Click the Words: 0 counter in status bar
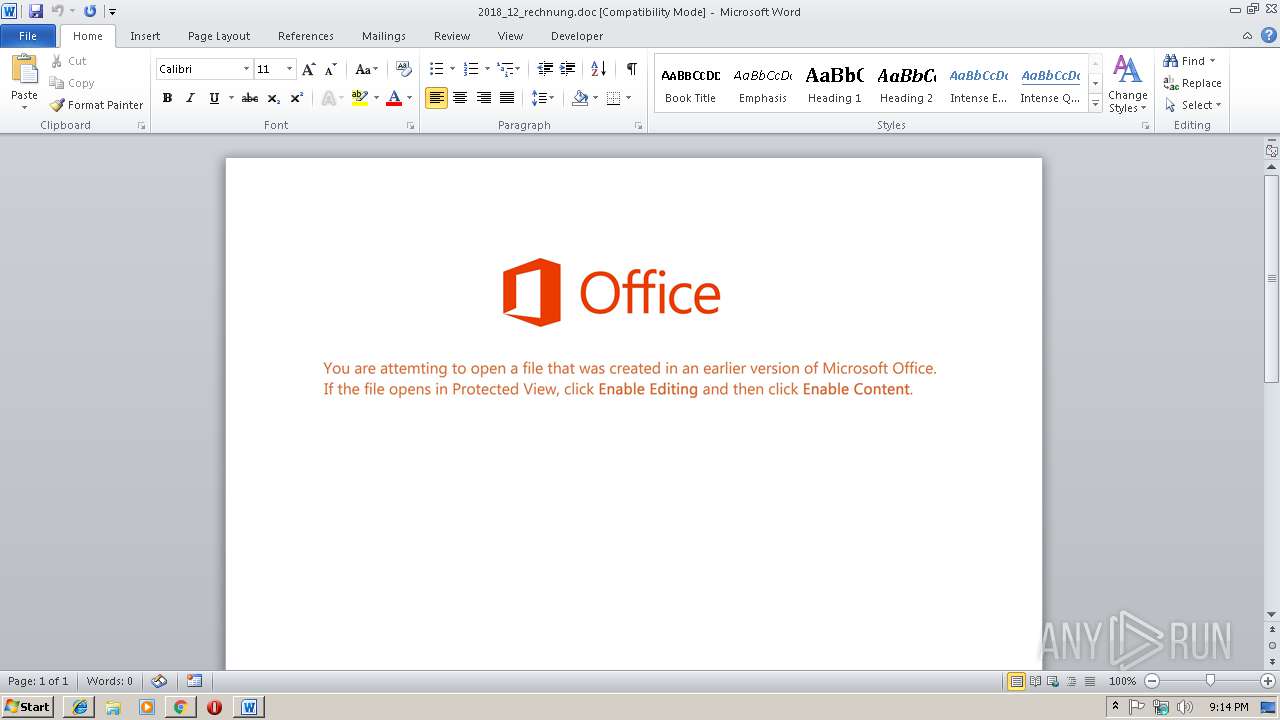The height and width of the screenshot is (720, 1280). click(x=109, y=681)
